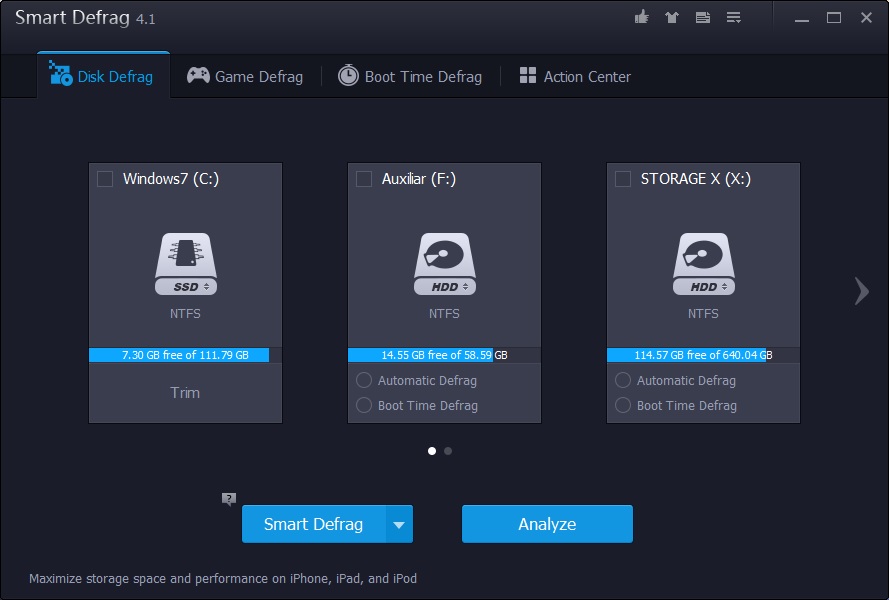The image size is (889, 600).
Task: Click the help question mark icon
Action: [x=229, y=499]
